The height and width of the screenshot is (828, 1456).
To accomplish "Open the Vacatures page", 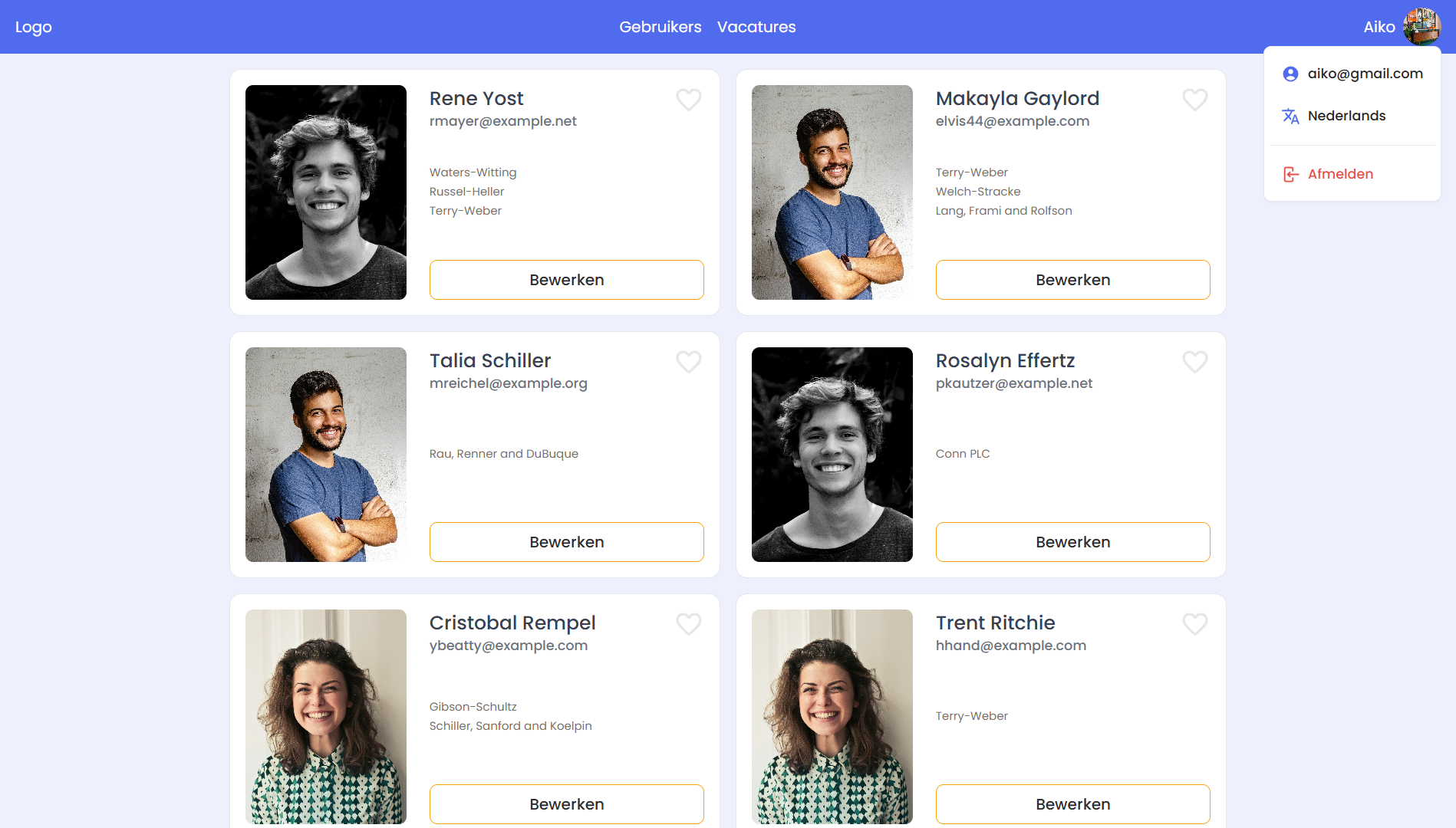I will point(756,27).
